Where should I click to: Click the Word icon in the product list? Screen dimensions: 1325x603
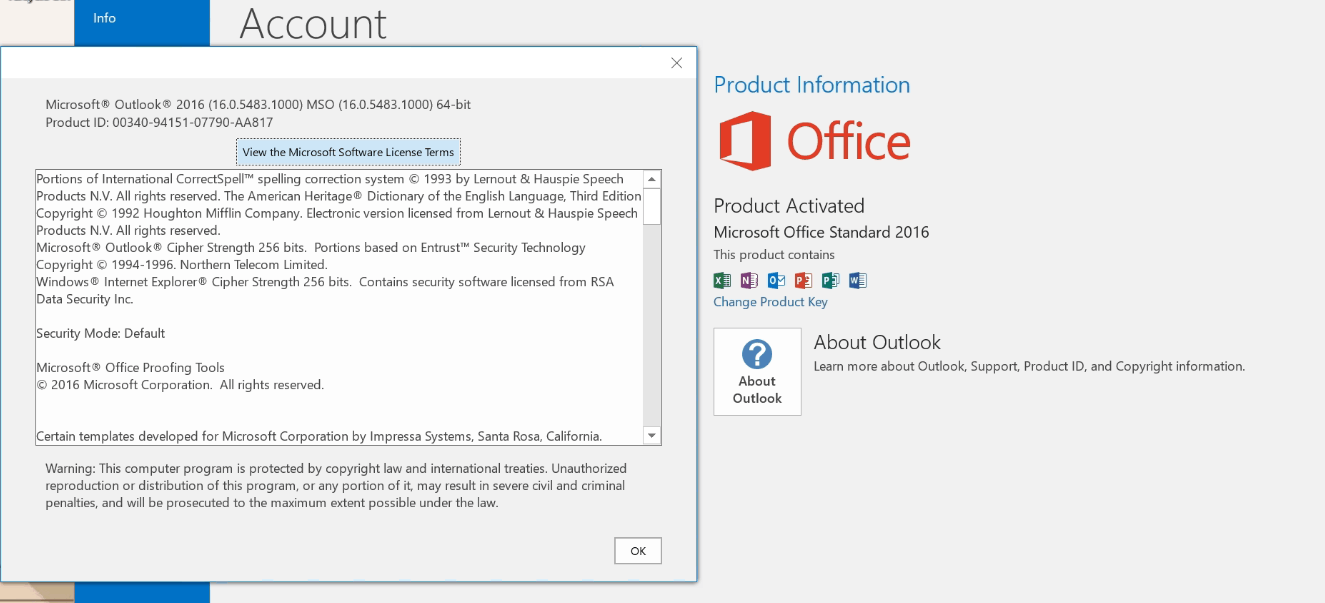pyautogui.click(x=857, y=281)
